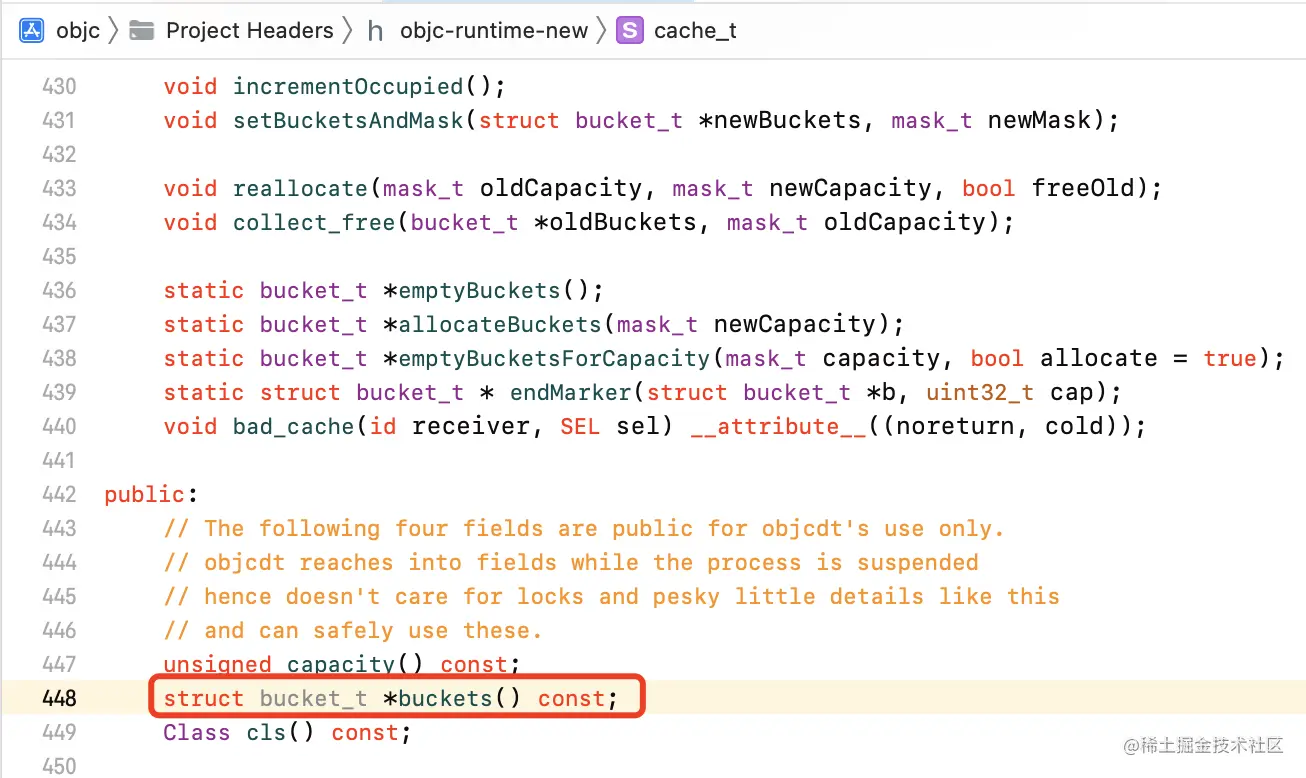Click 'setBucketsAndMask' function name
The image size is (1306, 778).
point(348,121)
